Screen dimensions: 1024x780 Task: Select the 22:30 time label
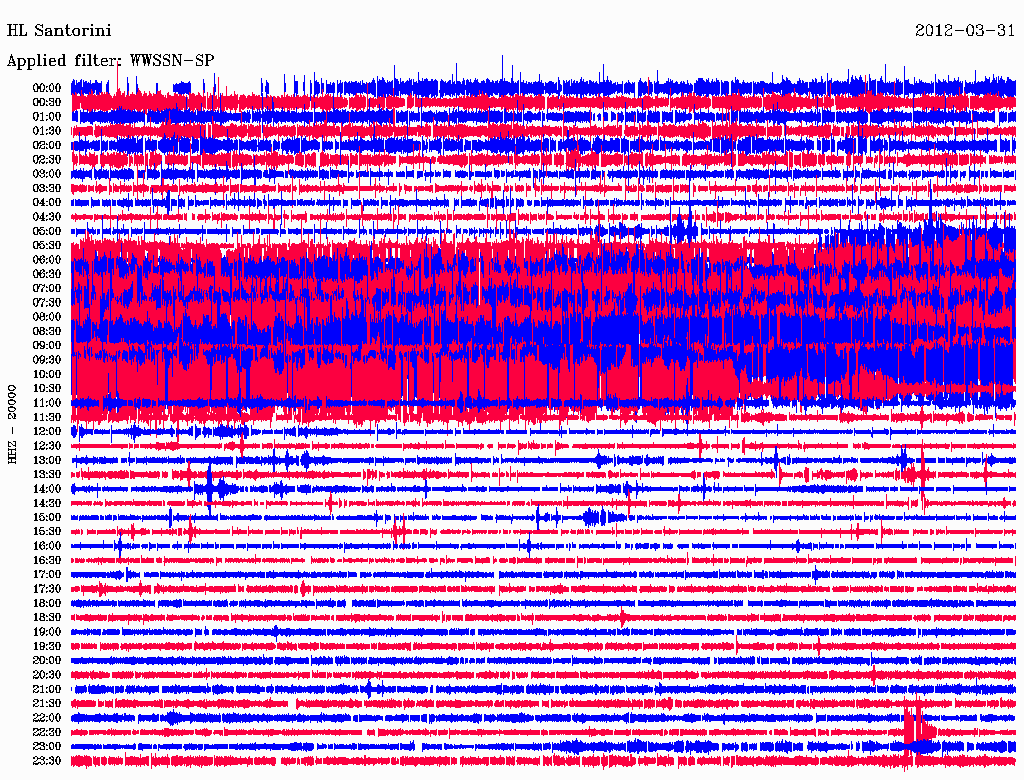(x=47, y=732)
